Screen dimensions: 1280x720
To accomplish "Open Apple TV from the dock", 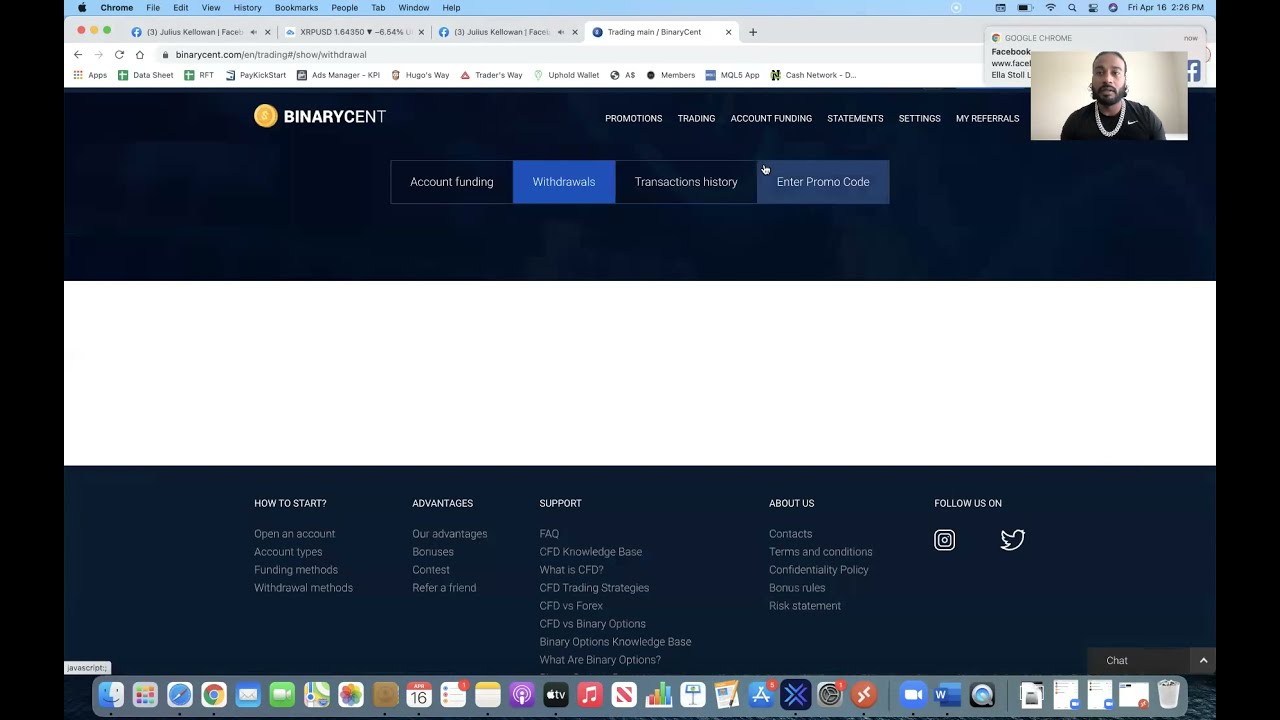I will pyautogui.click(x=556, y=694).
